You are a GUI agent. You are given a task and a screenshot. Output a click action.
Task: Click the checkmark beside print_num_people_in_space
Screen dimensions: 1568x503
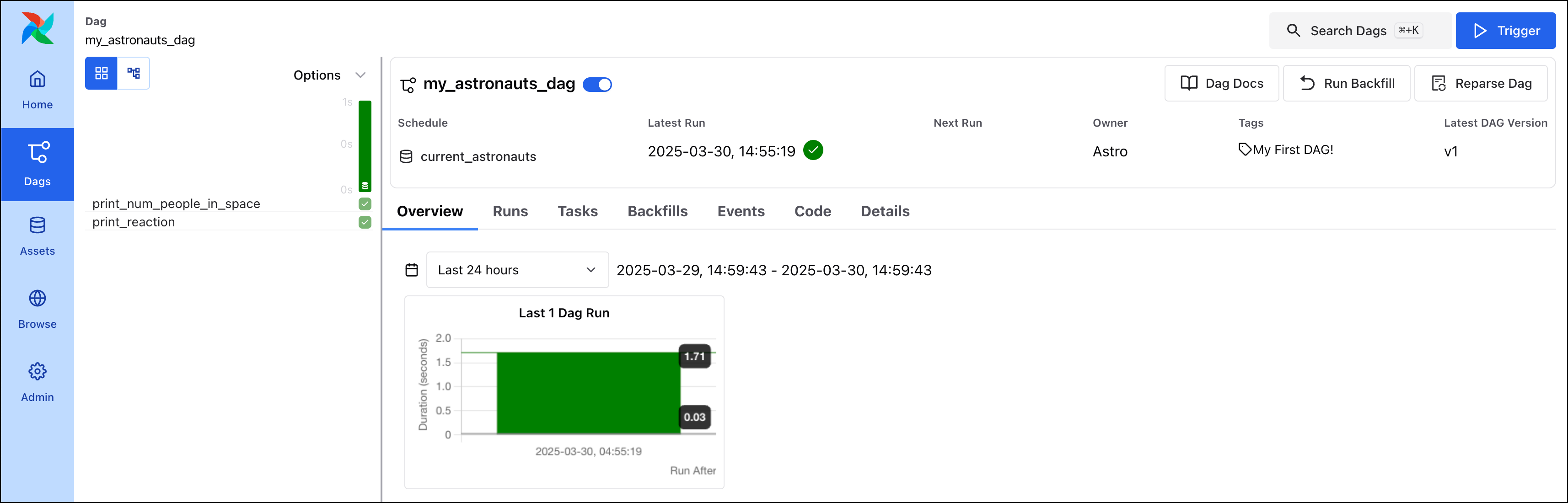[x=365, y=204]
